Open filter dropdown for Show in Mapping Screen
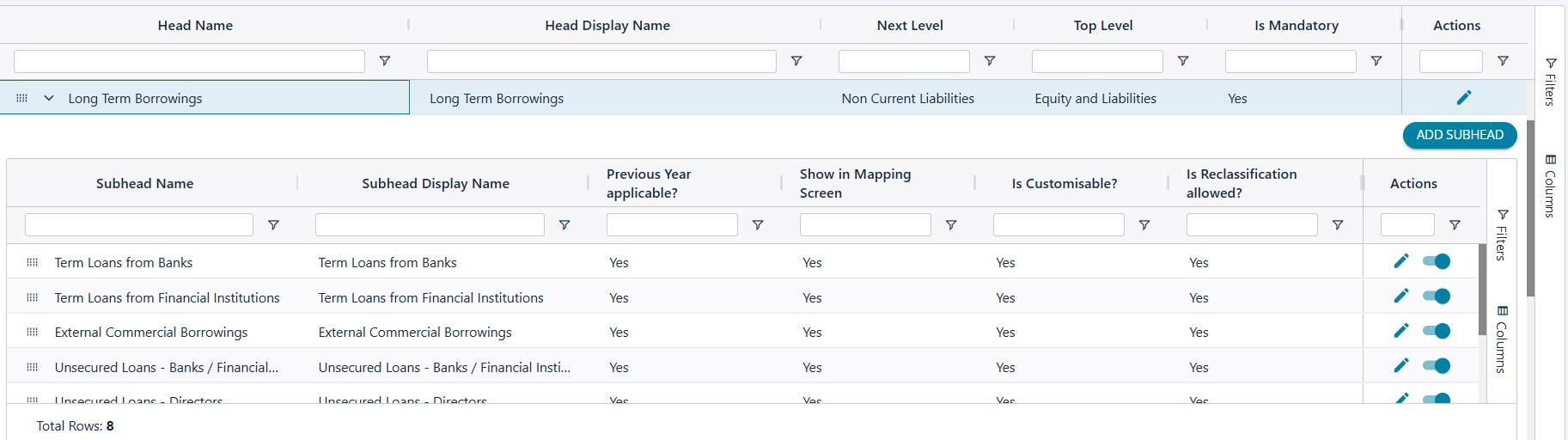1568x440 pixels. coord(951,225)
